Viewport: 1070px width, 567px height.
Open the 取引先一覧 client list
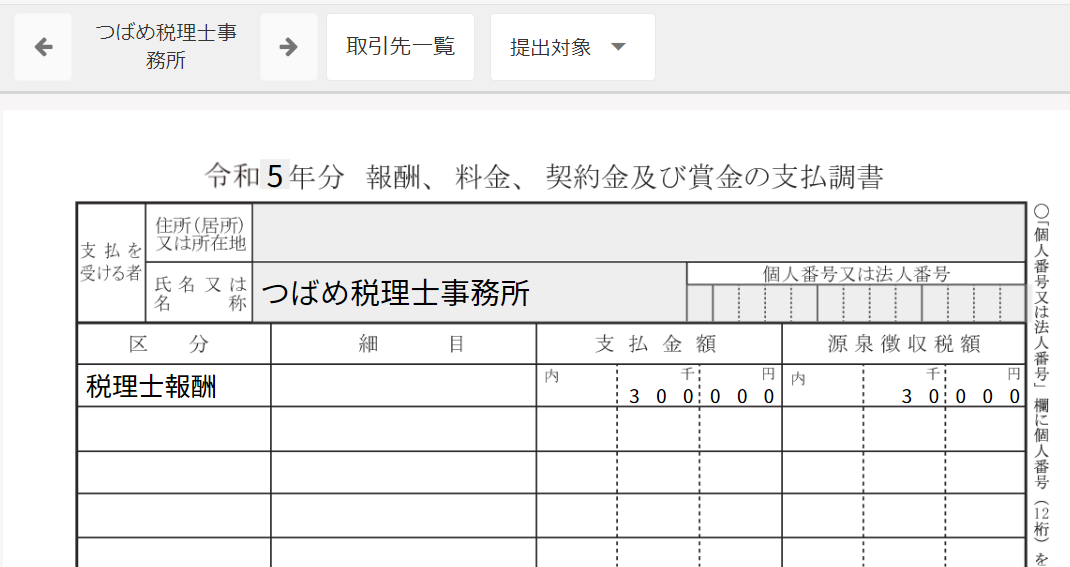pyautogui.click(x=401, y=47)
